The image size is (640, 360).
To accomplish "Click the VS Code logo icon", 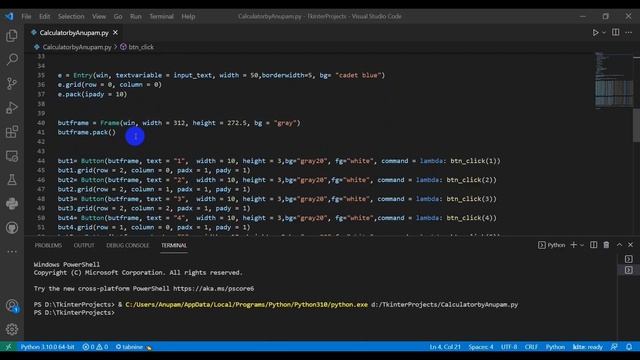I will [x=9, y=16].
